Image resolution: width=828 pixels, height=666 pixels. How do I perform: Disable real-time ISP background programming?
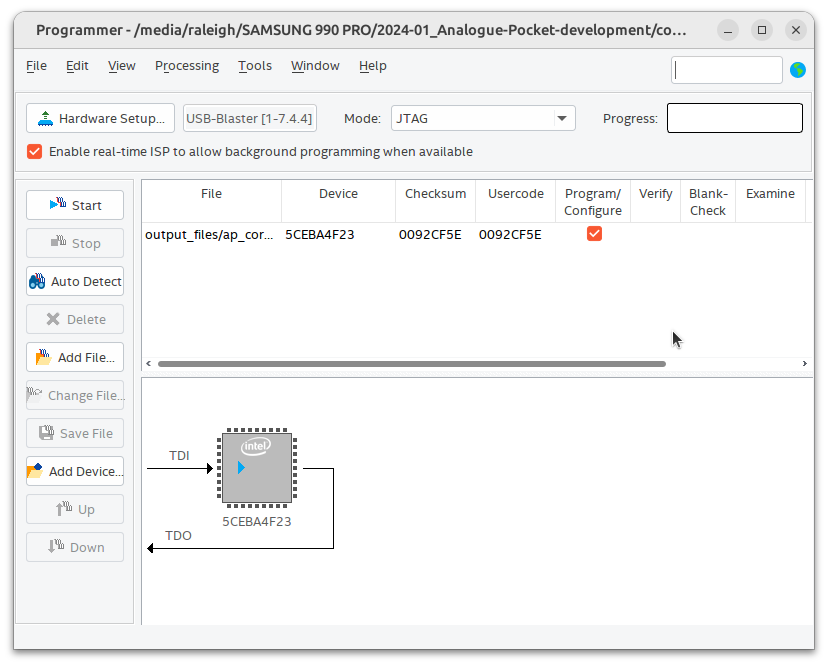pyautogui.click(x=34, y=151)
